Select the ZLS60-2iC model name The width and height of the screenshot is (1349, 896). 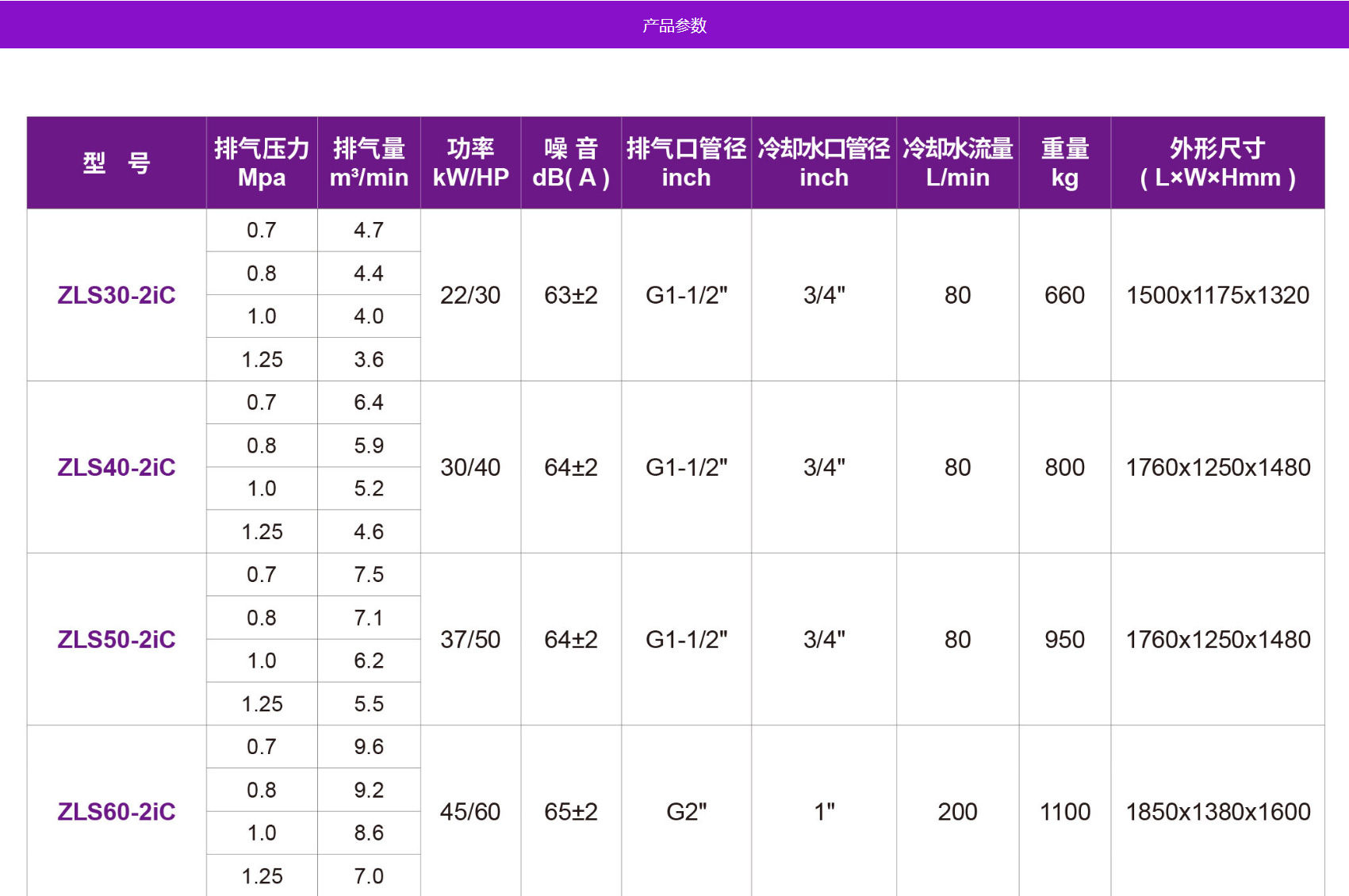point(117,811)
